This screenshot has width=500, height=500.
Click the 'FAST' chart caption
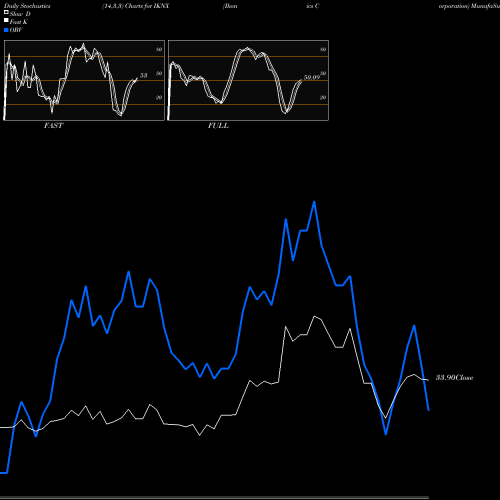pyautogui.click(x=54, y=126)
